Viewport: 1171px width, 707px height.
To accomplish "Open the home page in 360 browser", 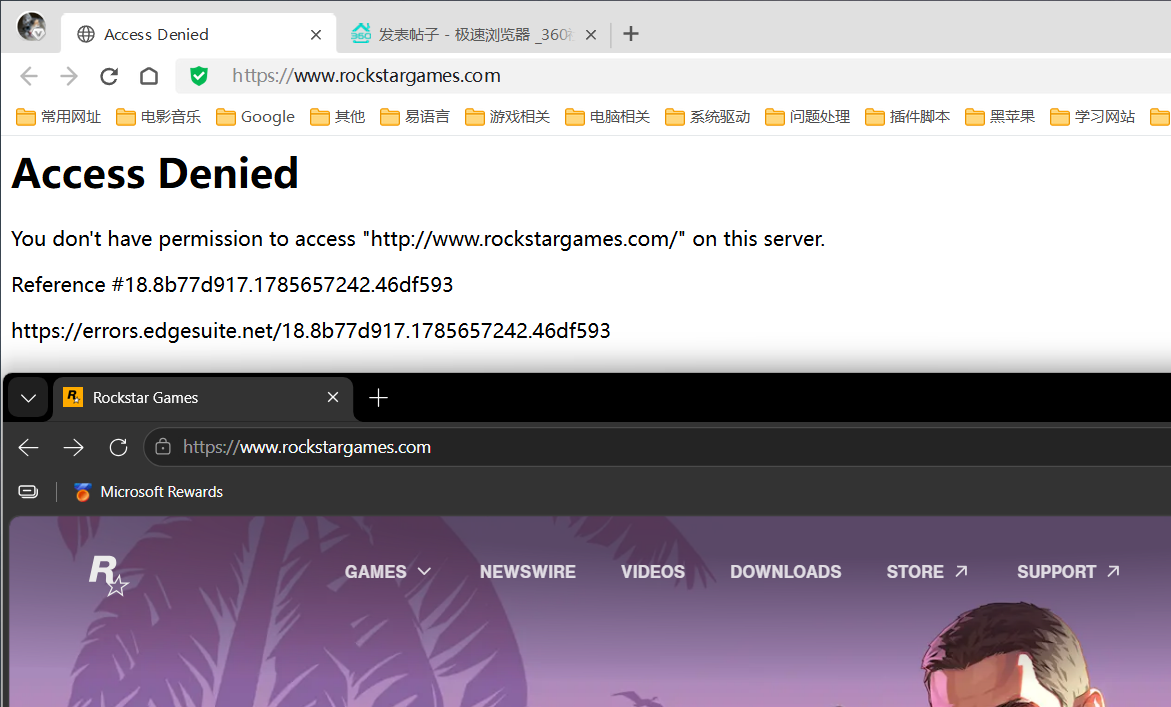I will pos(149,76).
